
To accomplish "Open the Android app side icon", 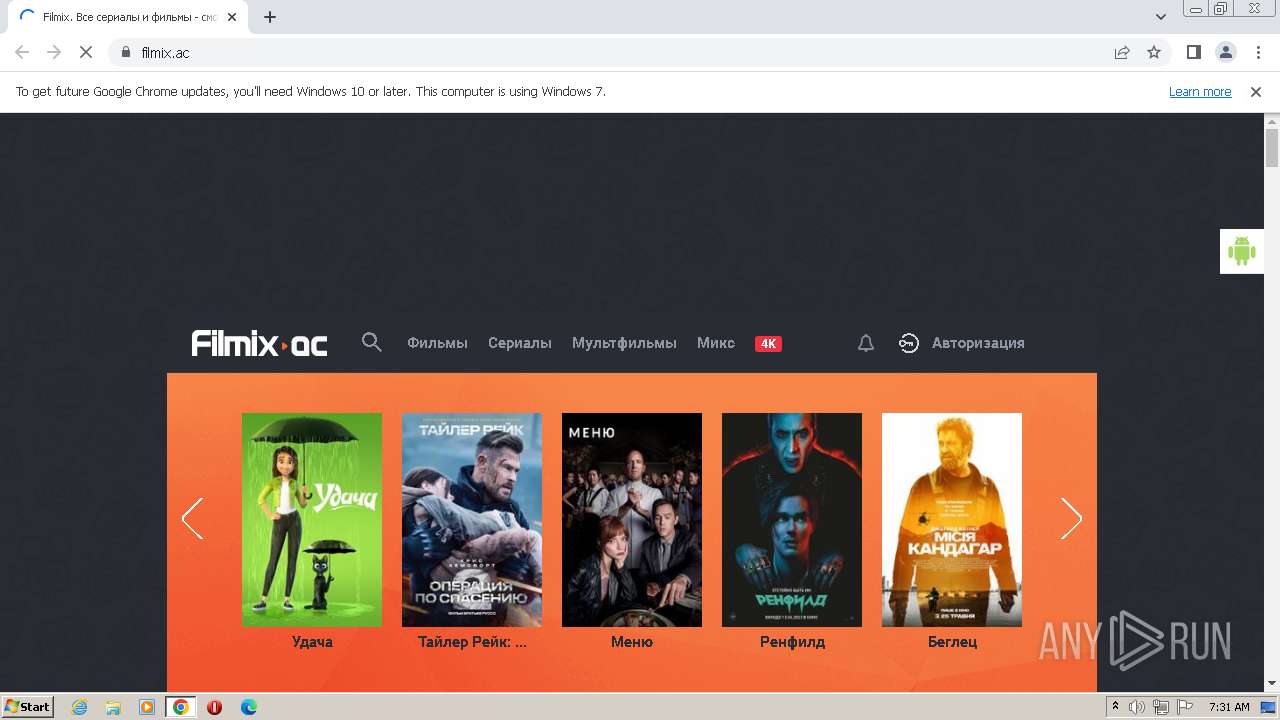I will point(1241,251).
